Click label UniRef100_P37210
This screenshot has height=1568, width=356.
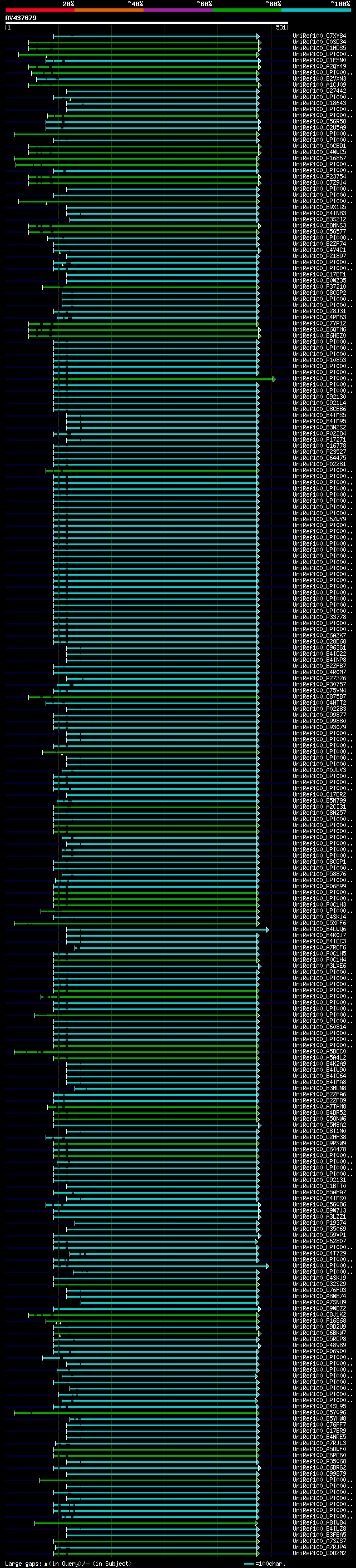point(319,286)
